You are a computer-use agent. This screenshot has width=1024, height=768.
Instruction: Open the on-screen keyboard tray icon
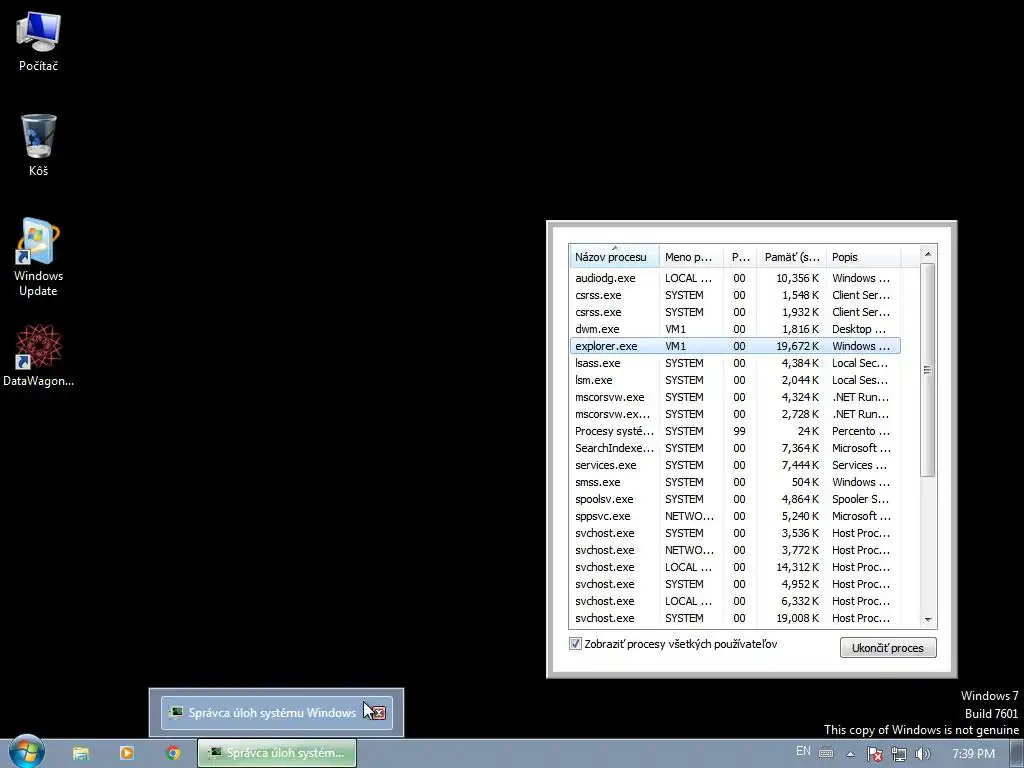(826, 753)
